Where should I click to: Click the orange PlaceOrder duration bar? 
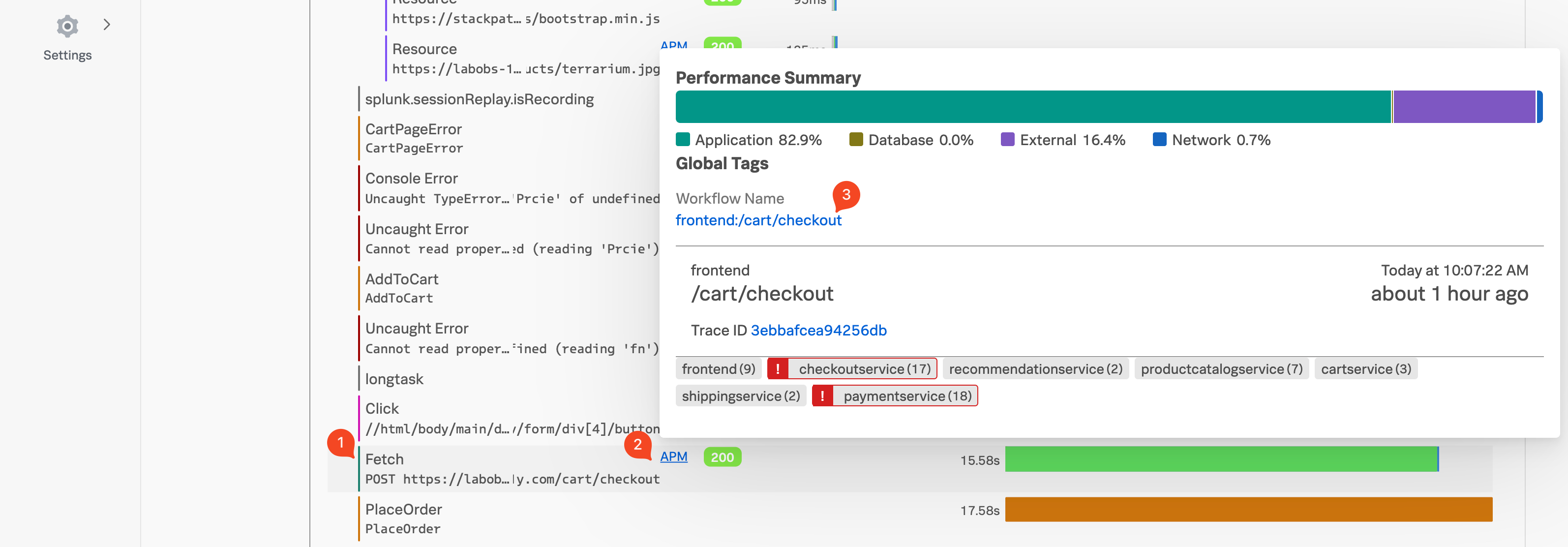[x=1248, y=509]
